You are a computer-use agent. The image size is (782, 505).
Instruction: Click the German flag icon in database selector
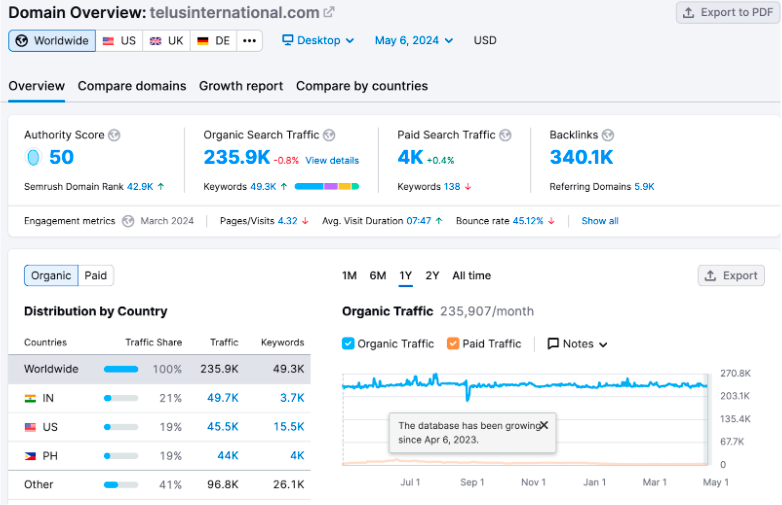tap(202, 41)
